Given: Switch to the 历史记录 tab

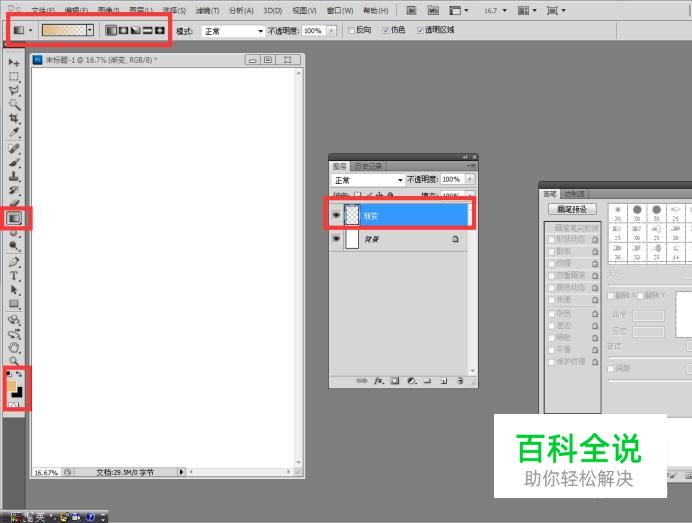Looking at the screenshot, I should pos(368,166).
